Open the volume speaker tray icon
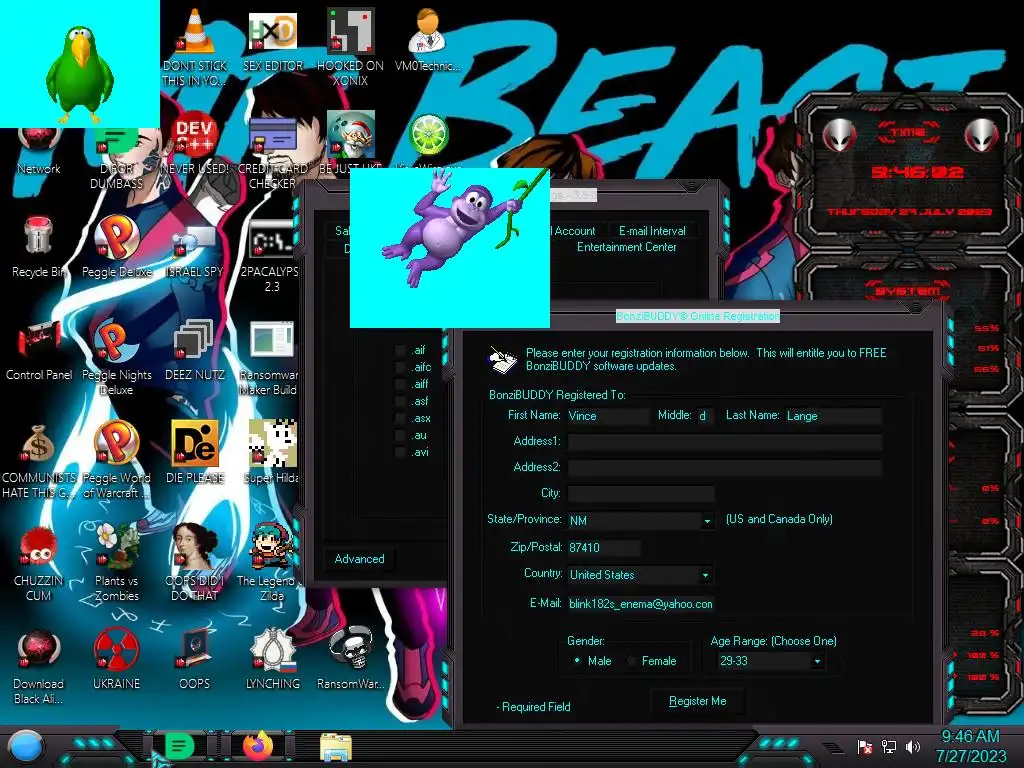 [913, 746]
